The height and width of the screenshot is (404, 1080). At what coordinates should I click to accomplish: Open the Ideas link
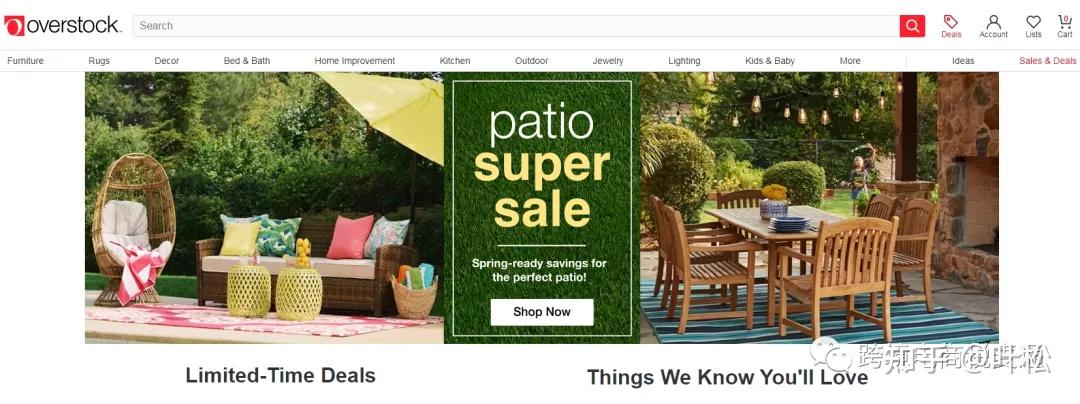[963, 61]
